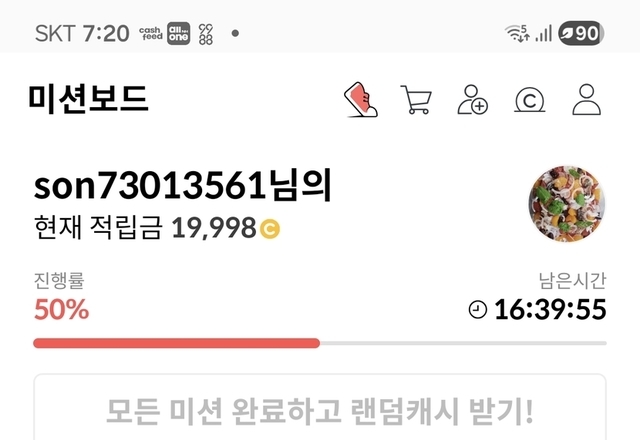Image resolution: width=640 pixels, height=440 pixels.
Task: Tap the 미션보드 title
Action: [88, 99]
